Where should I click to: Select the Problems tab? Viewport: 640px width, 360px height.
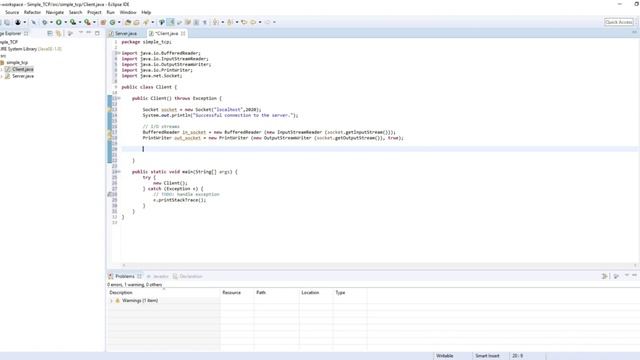point(124,276)
